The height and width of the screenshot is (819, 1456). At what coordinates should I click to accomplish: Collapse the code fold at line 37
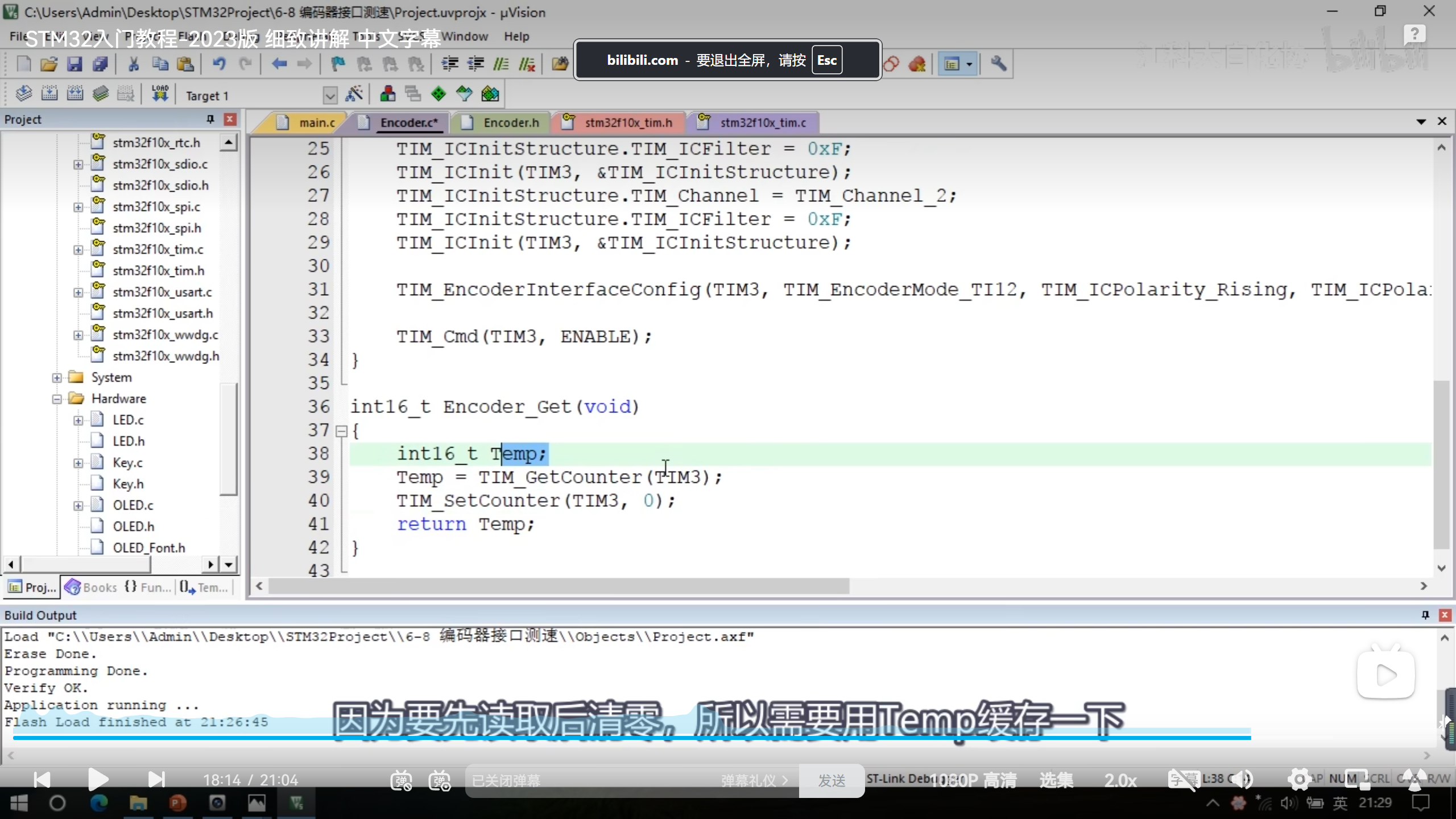click(341, 432)
